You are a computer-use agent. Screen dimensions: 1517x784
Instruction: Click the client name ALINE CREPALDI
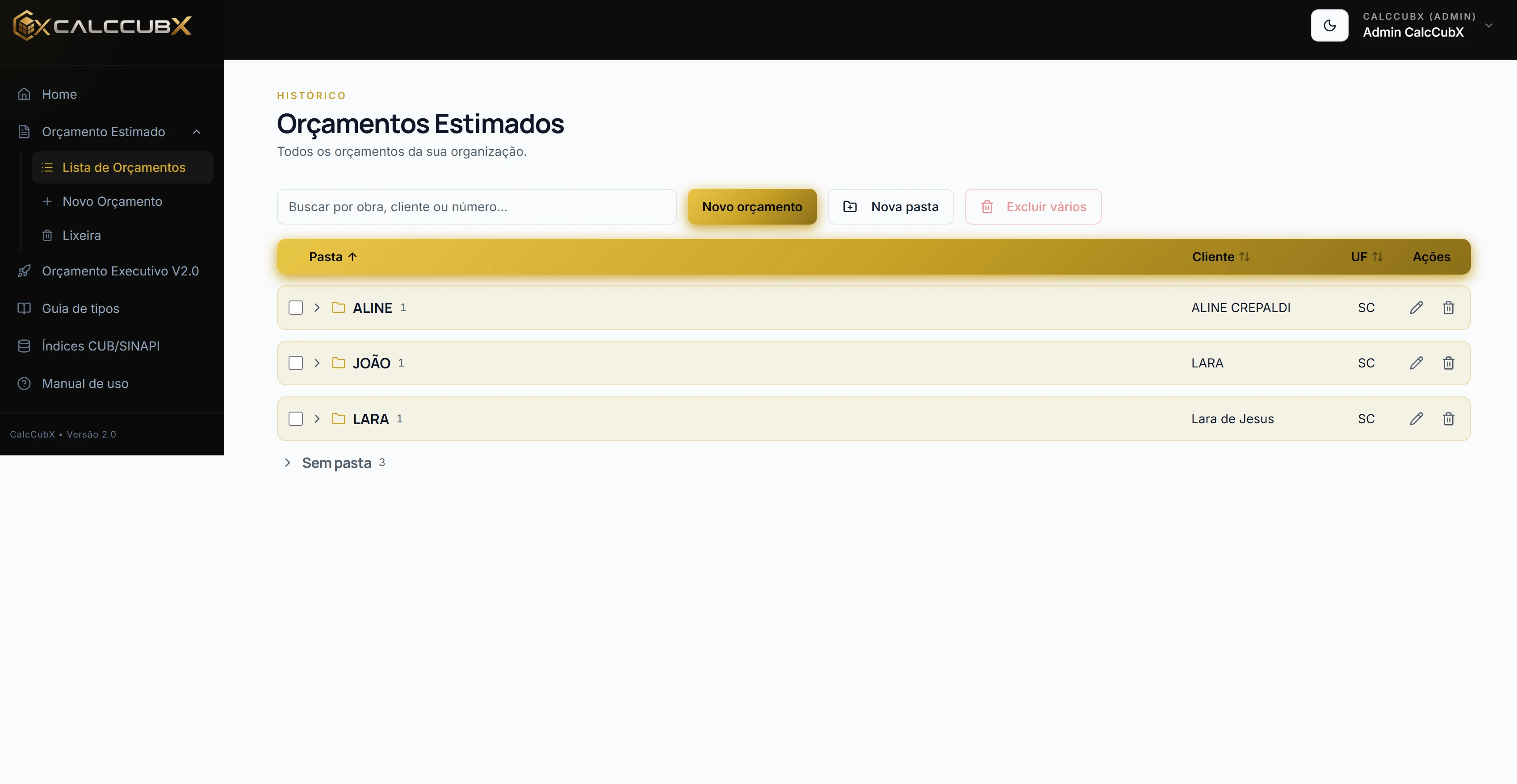click(x=1241, y=308)
